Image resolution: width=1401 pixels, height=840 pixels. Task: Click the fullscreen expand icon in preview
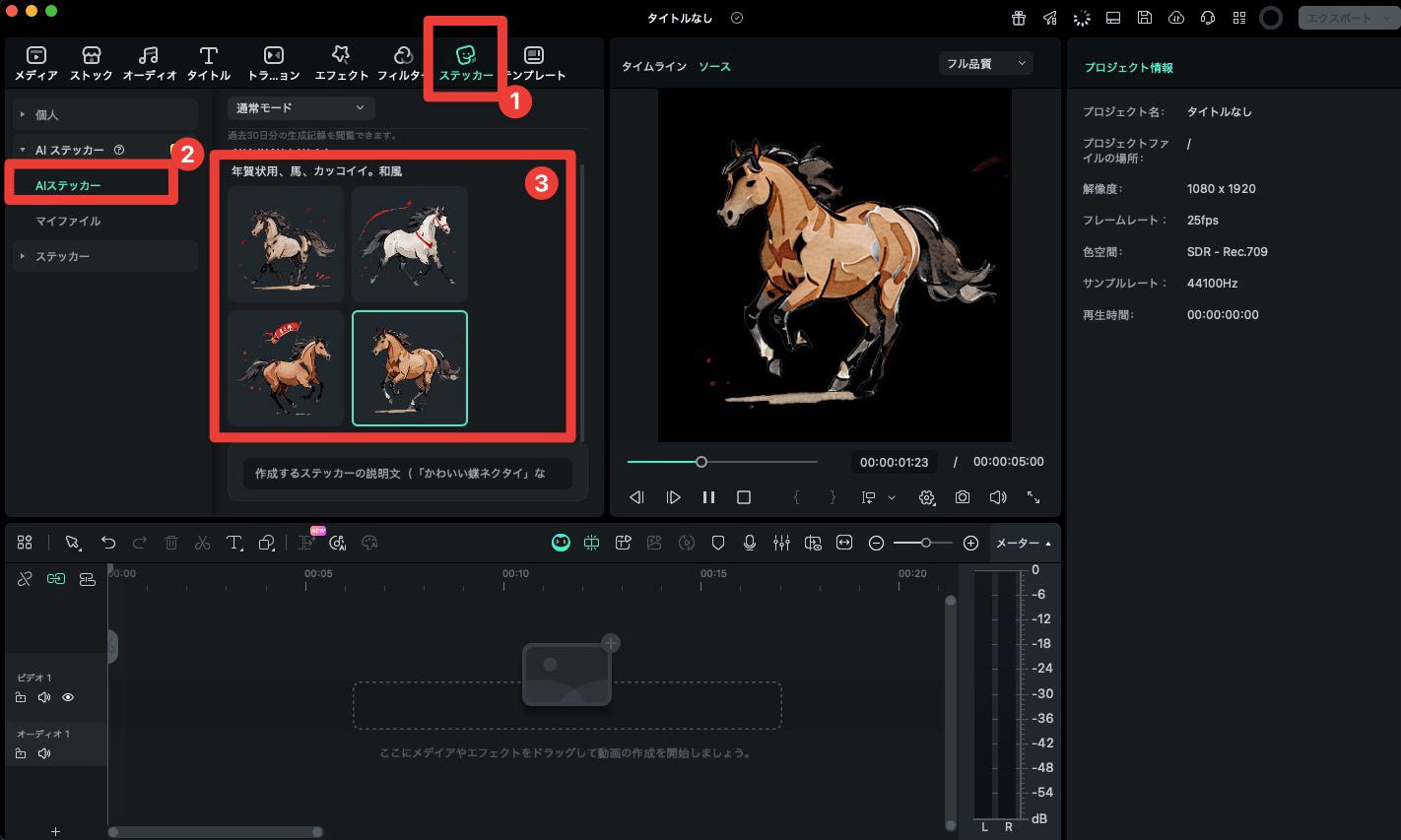pyautogui.click(x=1034, y=497)
